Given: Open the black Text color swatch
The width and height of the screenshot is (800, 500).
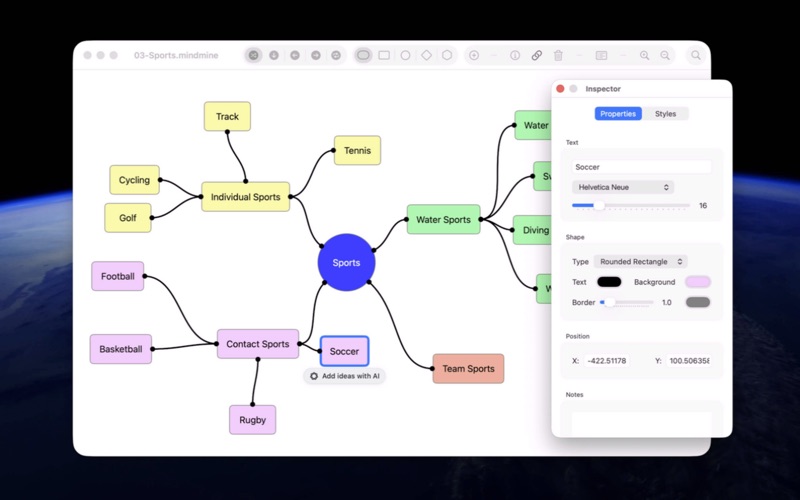Looking at the screenshot, I should click(x=609, y=282).
